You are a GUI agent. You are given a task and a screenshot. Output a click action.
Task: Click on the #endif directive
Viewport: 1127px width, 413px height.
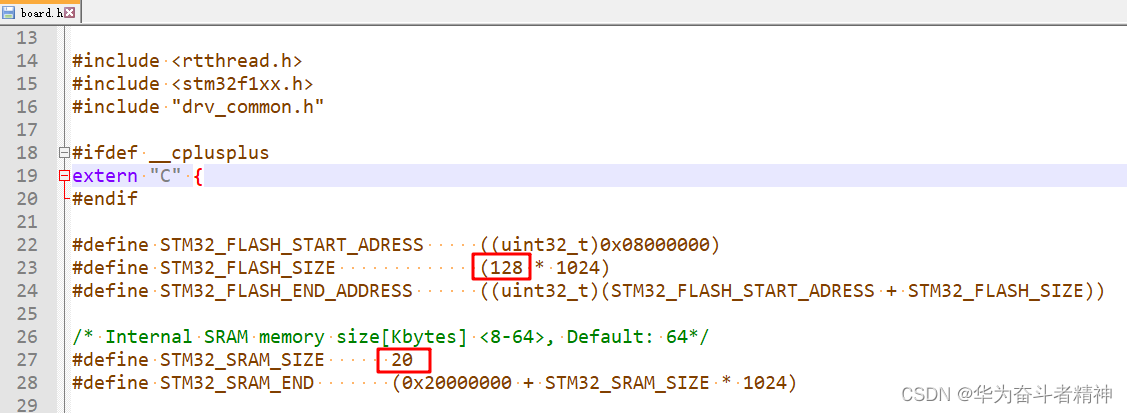click(x=105, y=199)
